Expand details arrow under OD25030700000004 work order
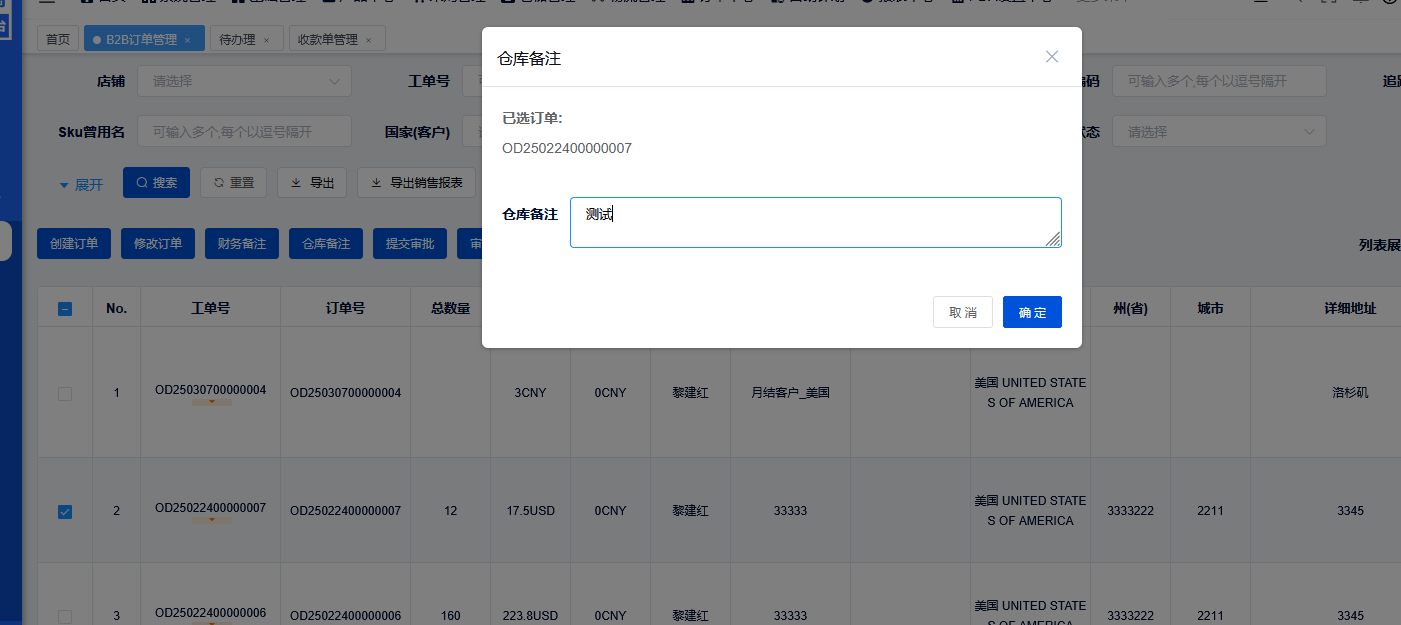 pos(211,403)
